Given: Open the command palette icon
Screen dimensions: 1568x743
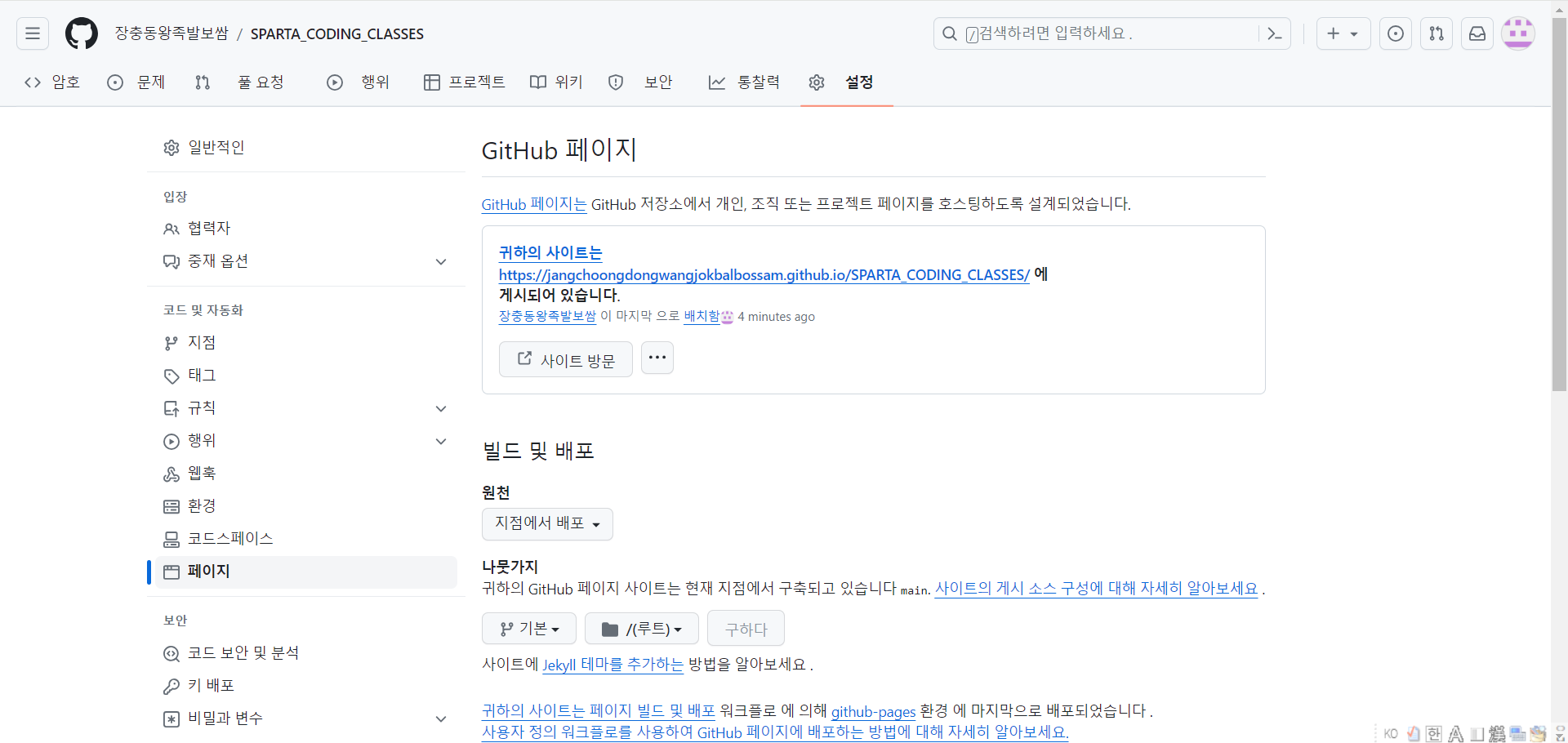Looking at the screenshot, I should (x=1274, y=33).
